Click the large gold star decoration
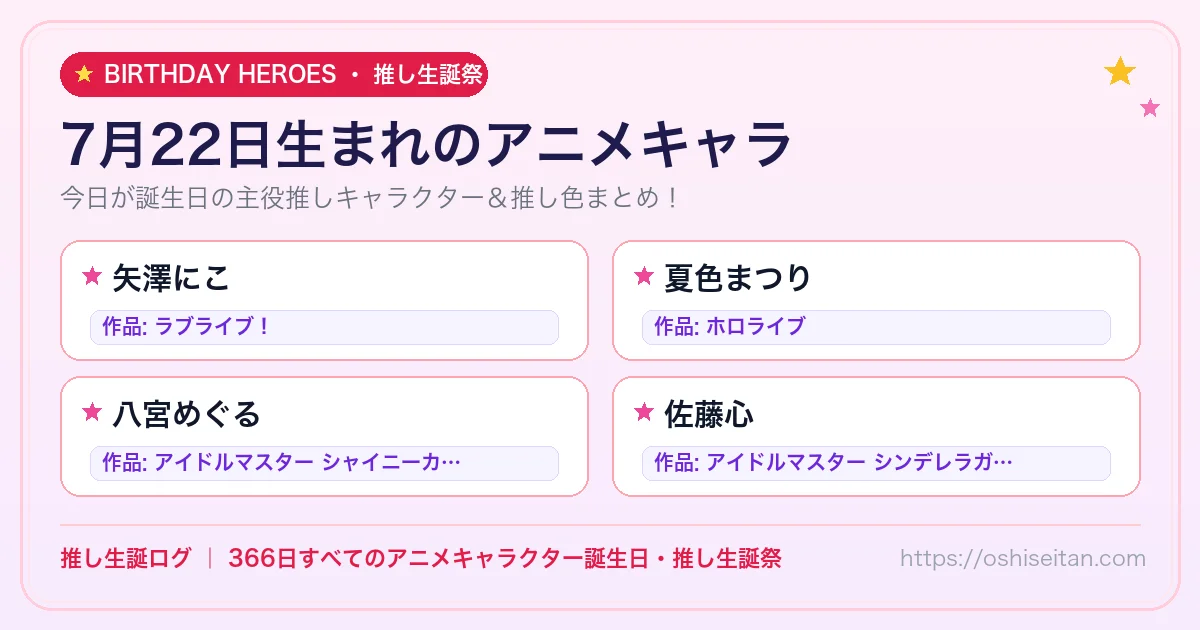This screenshot has width=1200, height=630. pos(1120,71)
